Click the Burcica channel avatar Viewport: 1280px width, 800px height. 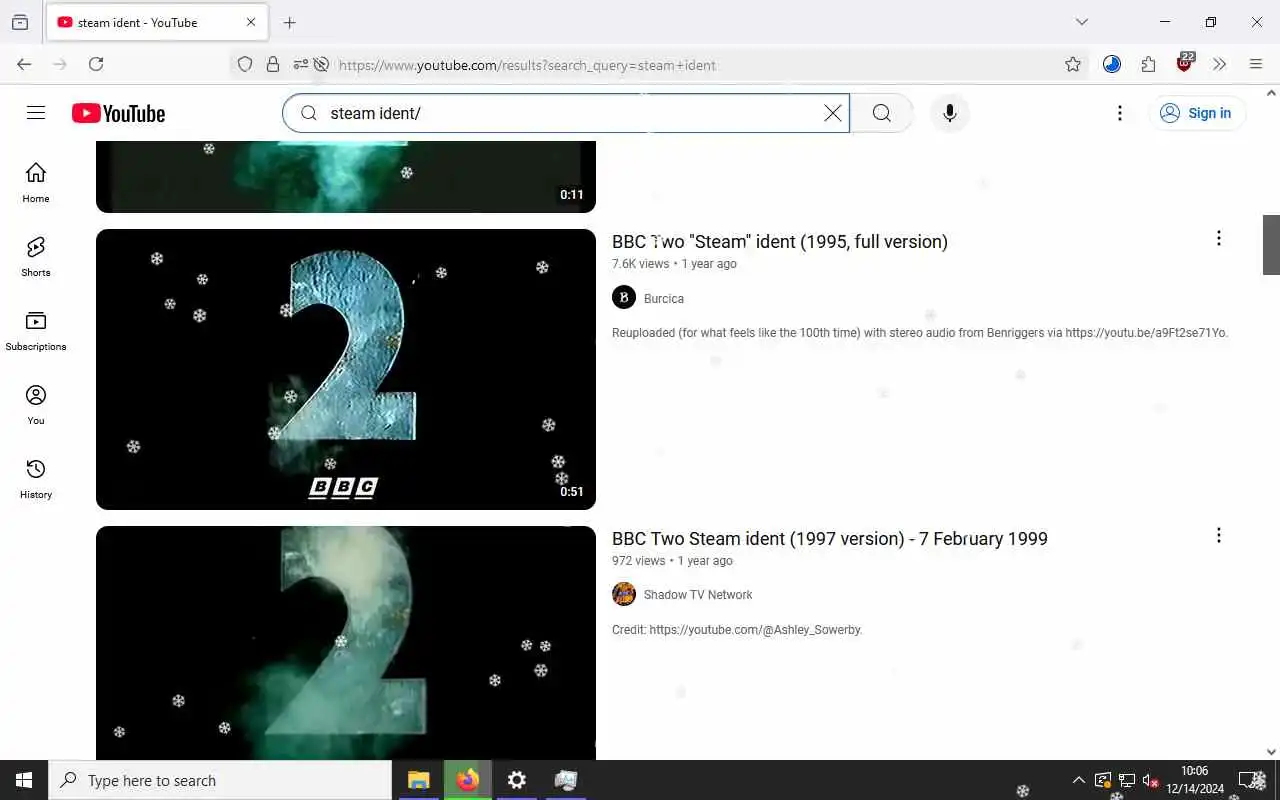tap(624, 297)
